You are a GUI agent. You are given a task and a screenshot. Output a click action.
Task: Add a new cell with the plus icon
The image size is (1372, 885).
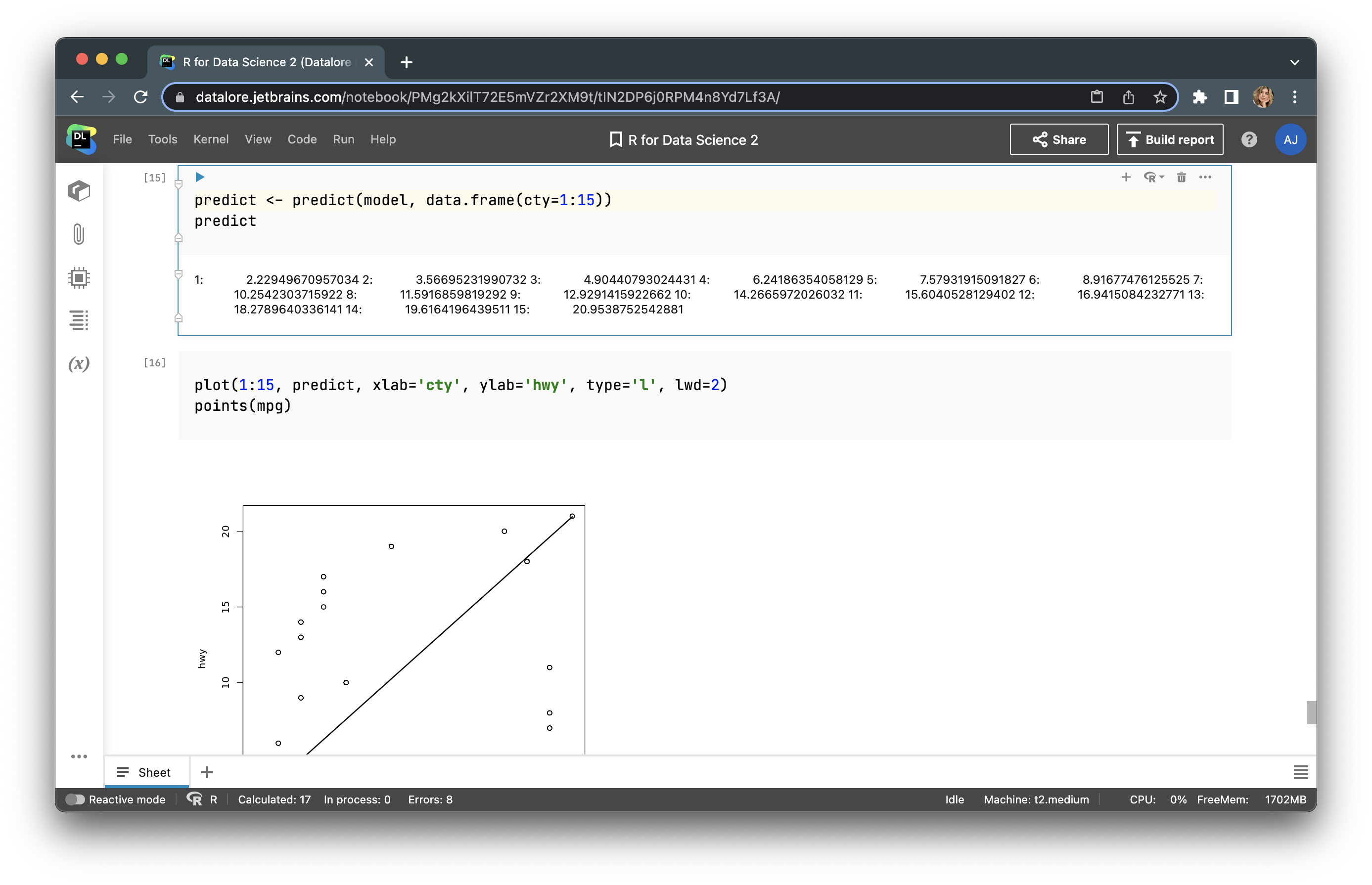[x=1126, y=177]
